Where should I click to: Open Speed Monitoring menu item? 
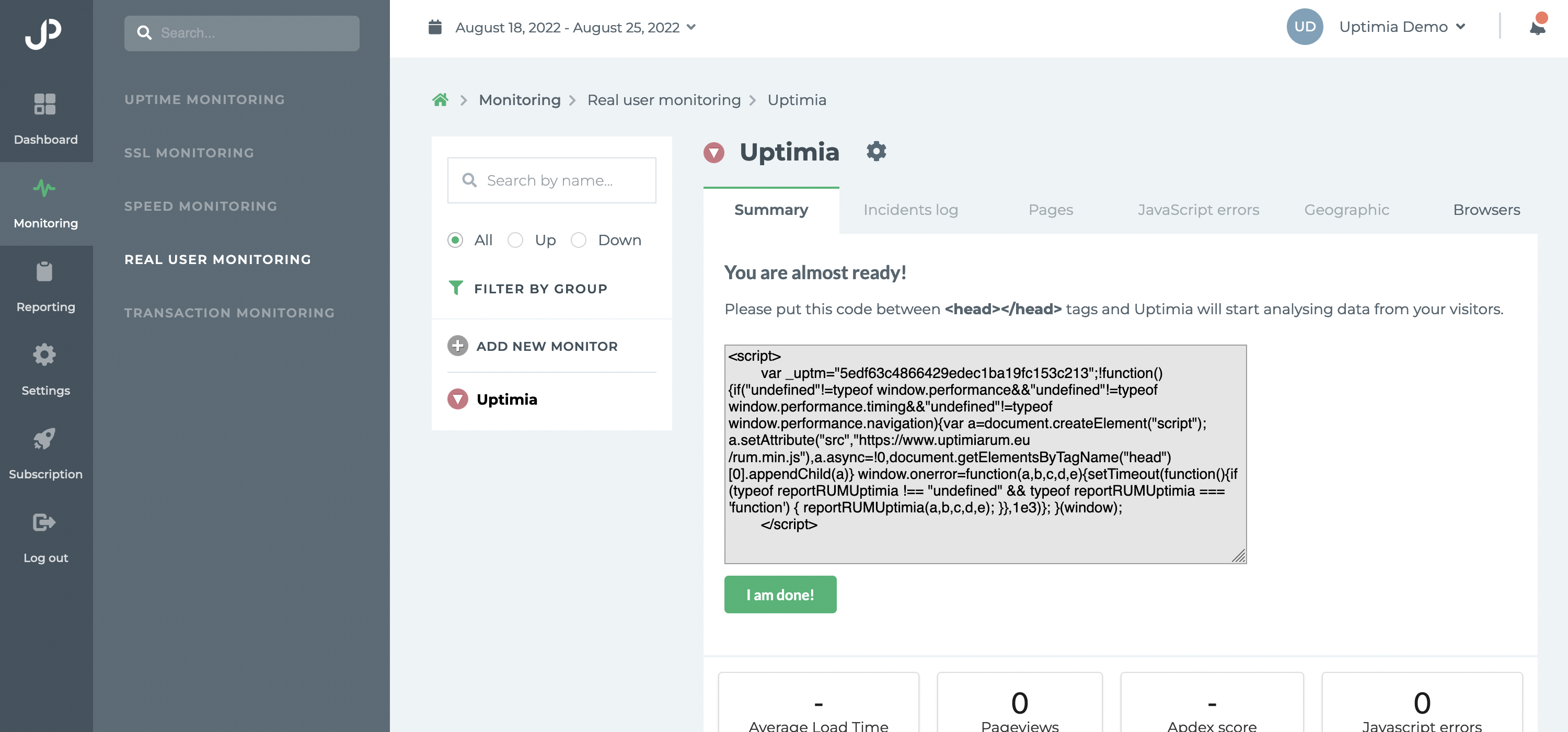tap(200, 206)
